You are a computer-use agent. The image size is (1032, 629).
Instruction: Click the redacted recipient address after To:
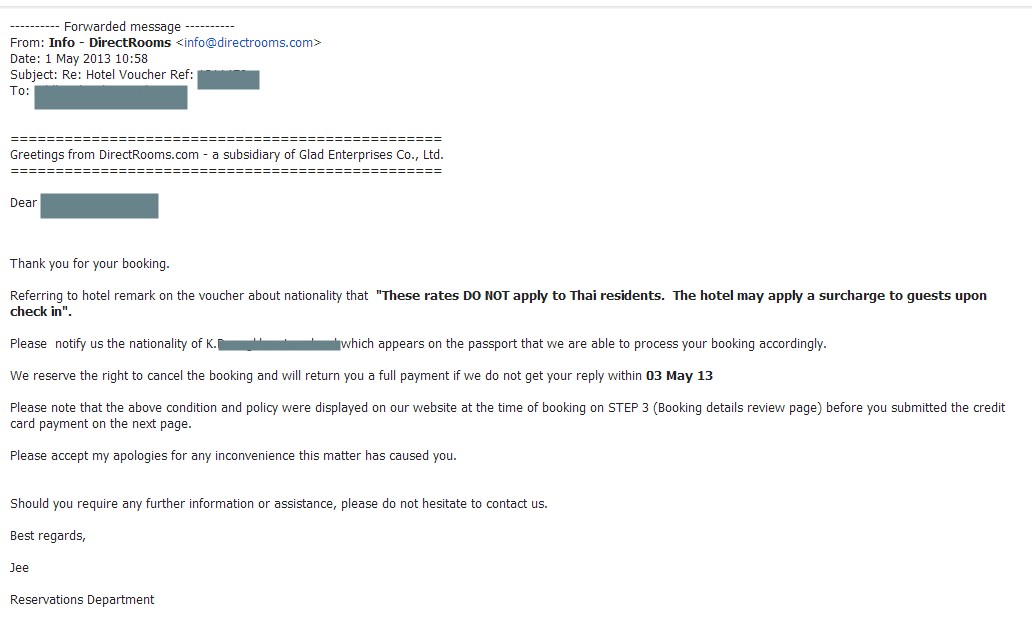pos(111,97)
